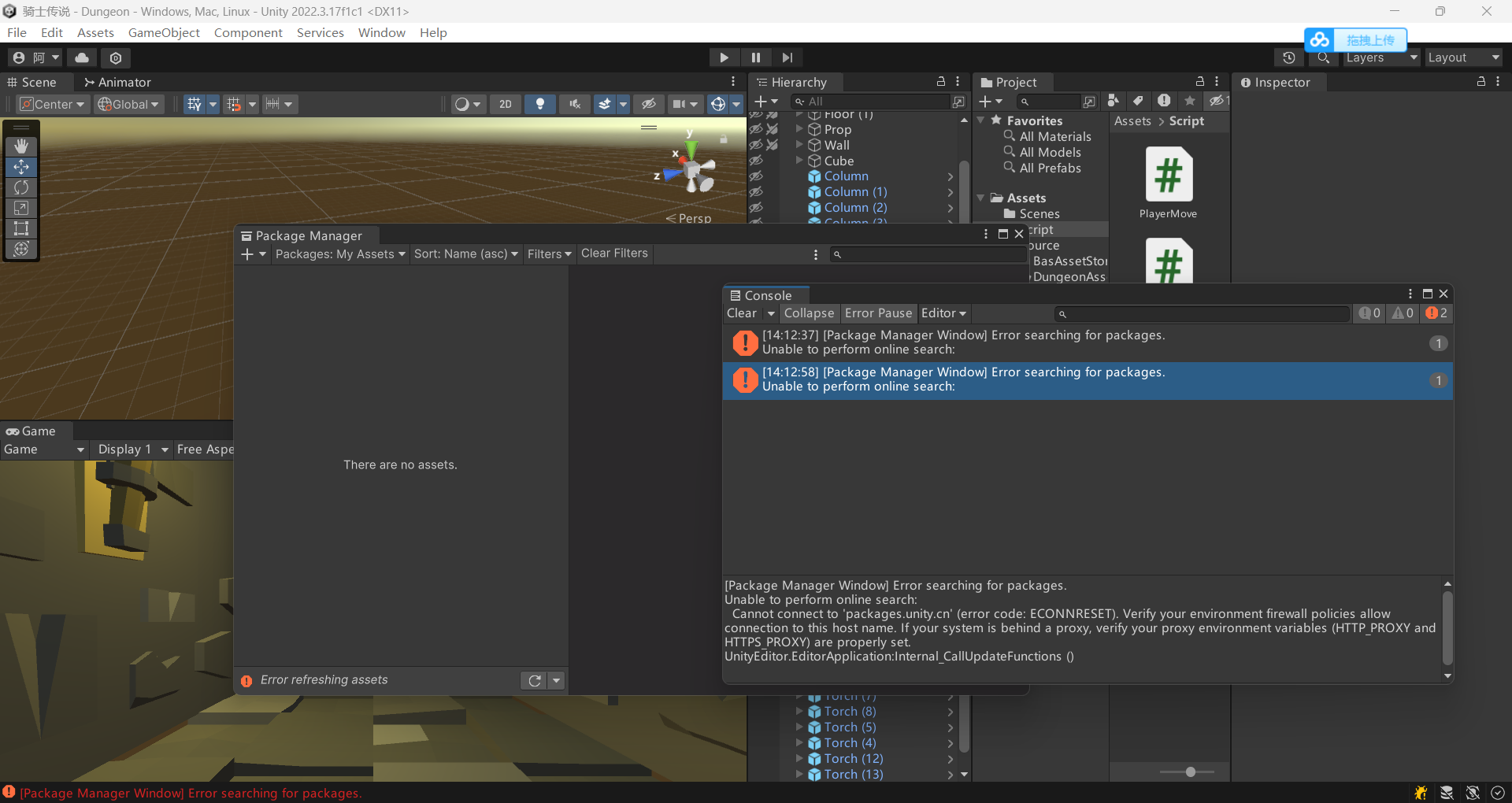This screenshot has height=803, width=1512.
Task: Open the Component menu
Action: [x=248, y=32]
